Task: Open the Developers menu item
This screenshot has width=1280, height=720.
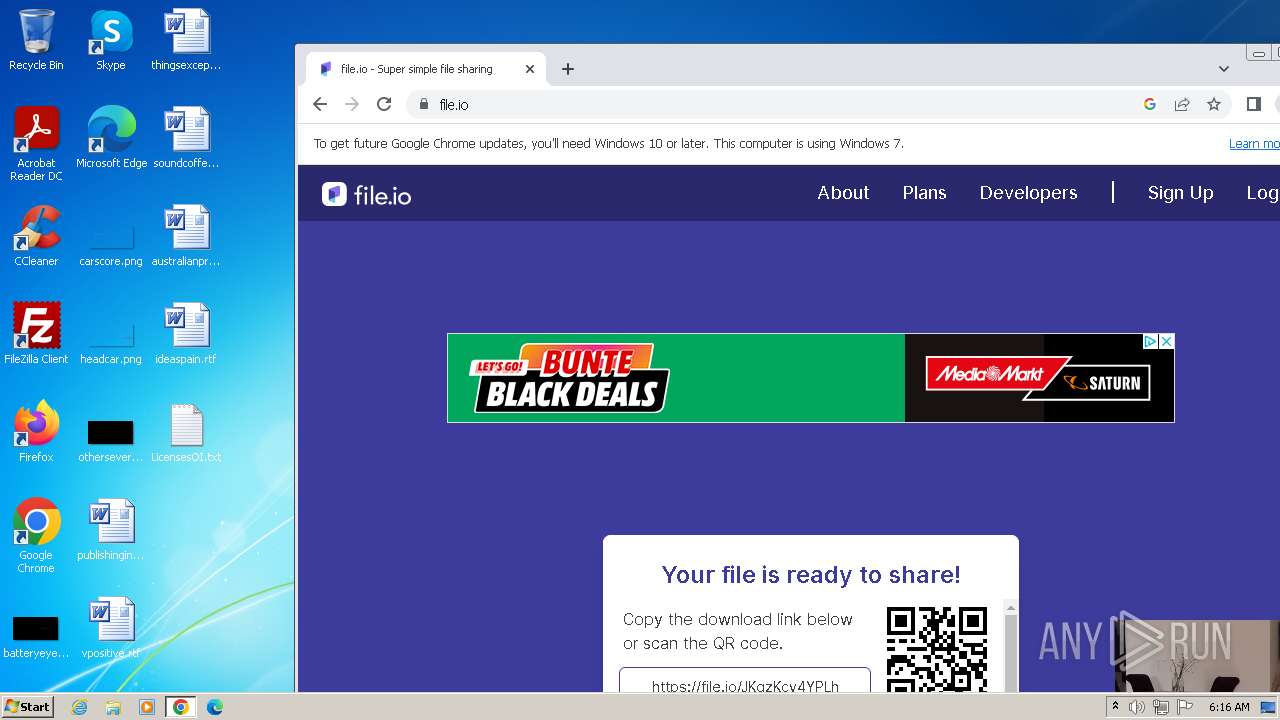Action: click(1028, 193)
